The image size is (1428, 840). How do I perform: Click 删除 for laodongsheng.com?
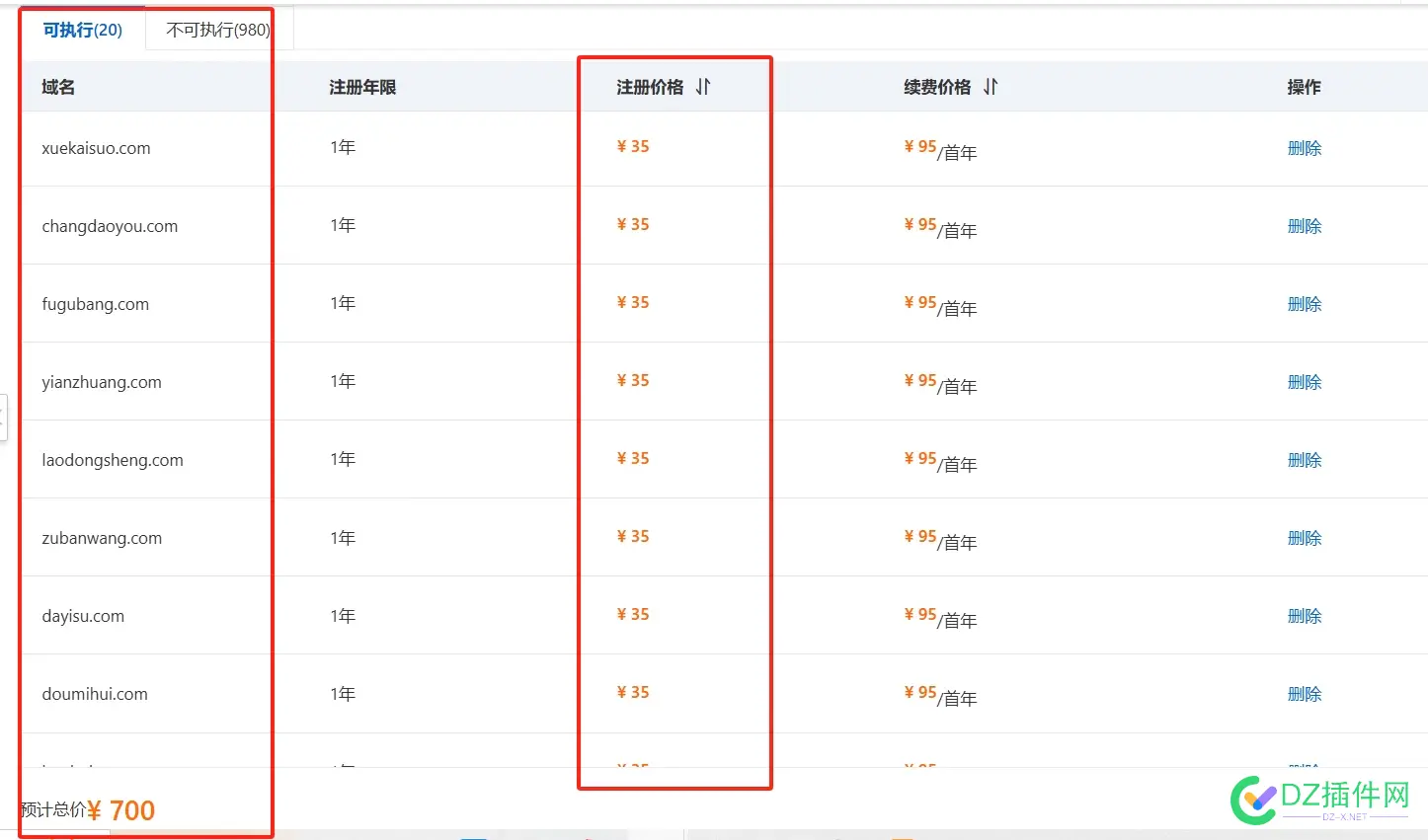tap(1305, 460)
